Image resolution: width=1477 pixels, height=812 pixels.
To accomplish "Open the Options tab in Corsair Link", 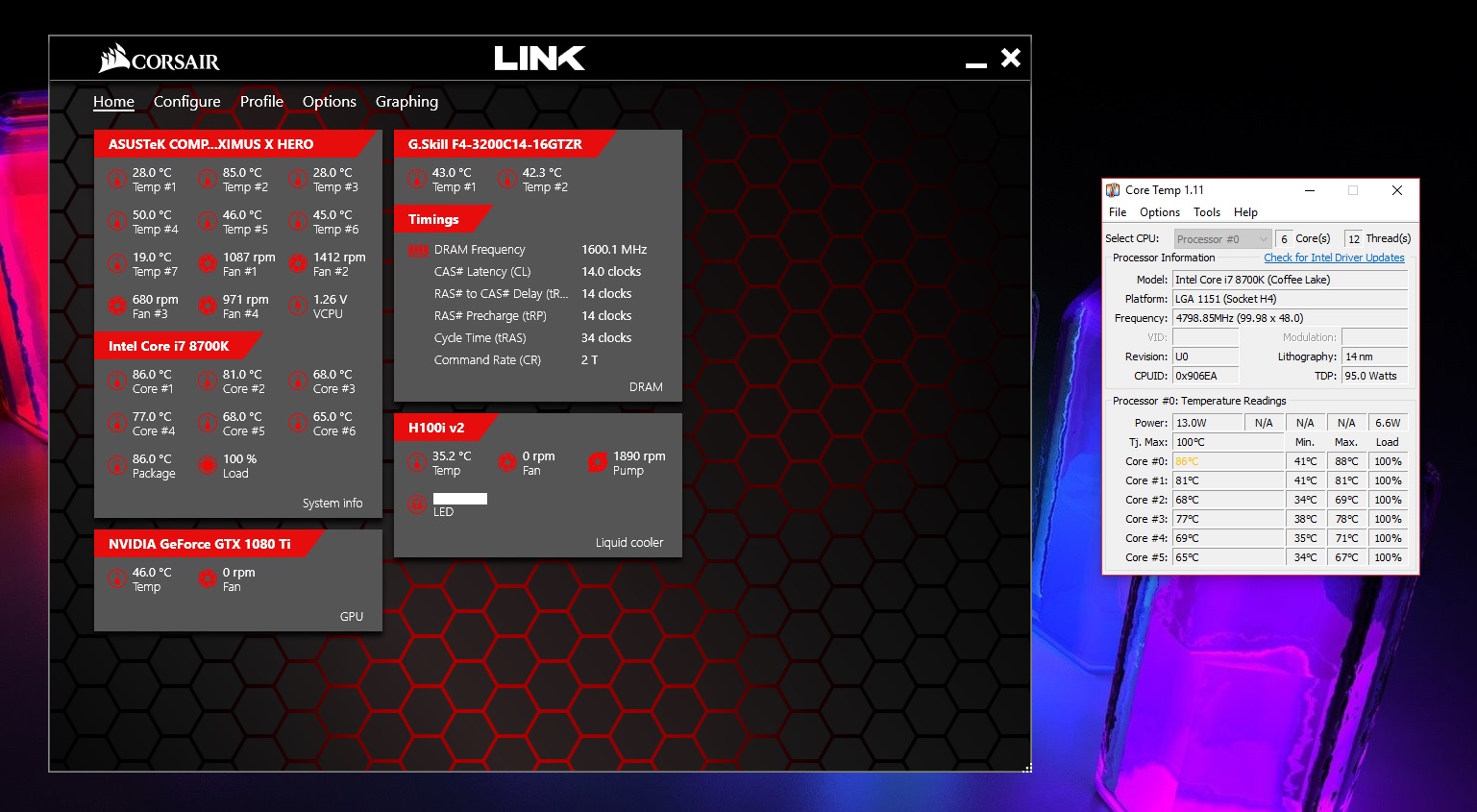I will pyautogui.click(x=330, y=101).
